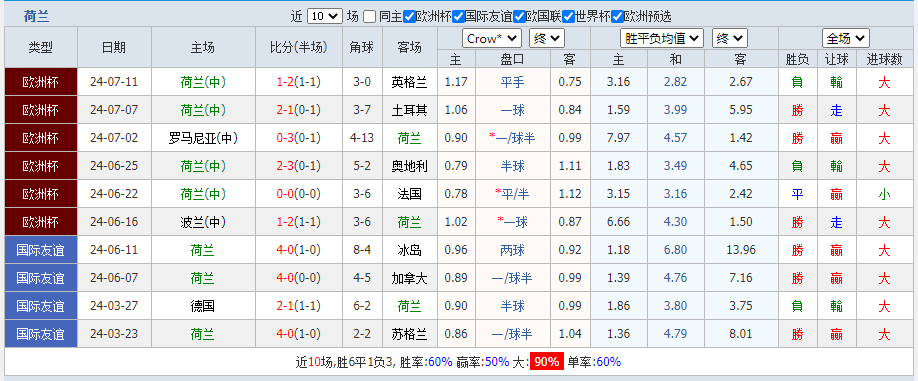Screen dimensions: 918x381
Task: Click the 欧洲杯 type cell for 24-07-11
Action: click(40, 82)
